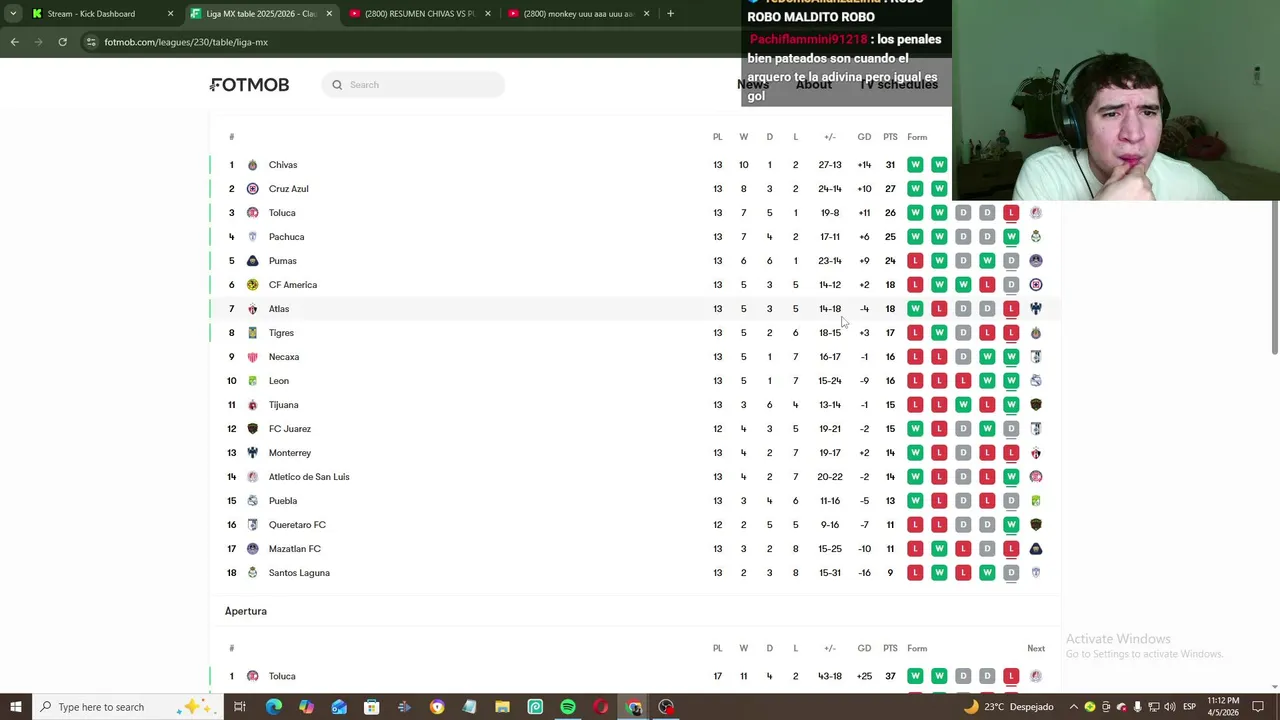The width and height of the screenshot is (1280, 720).
Task: Open the weather widget 23°C Despejado
Action: [x=1009, y=707]
